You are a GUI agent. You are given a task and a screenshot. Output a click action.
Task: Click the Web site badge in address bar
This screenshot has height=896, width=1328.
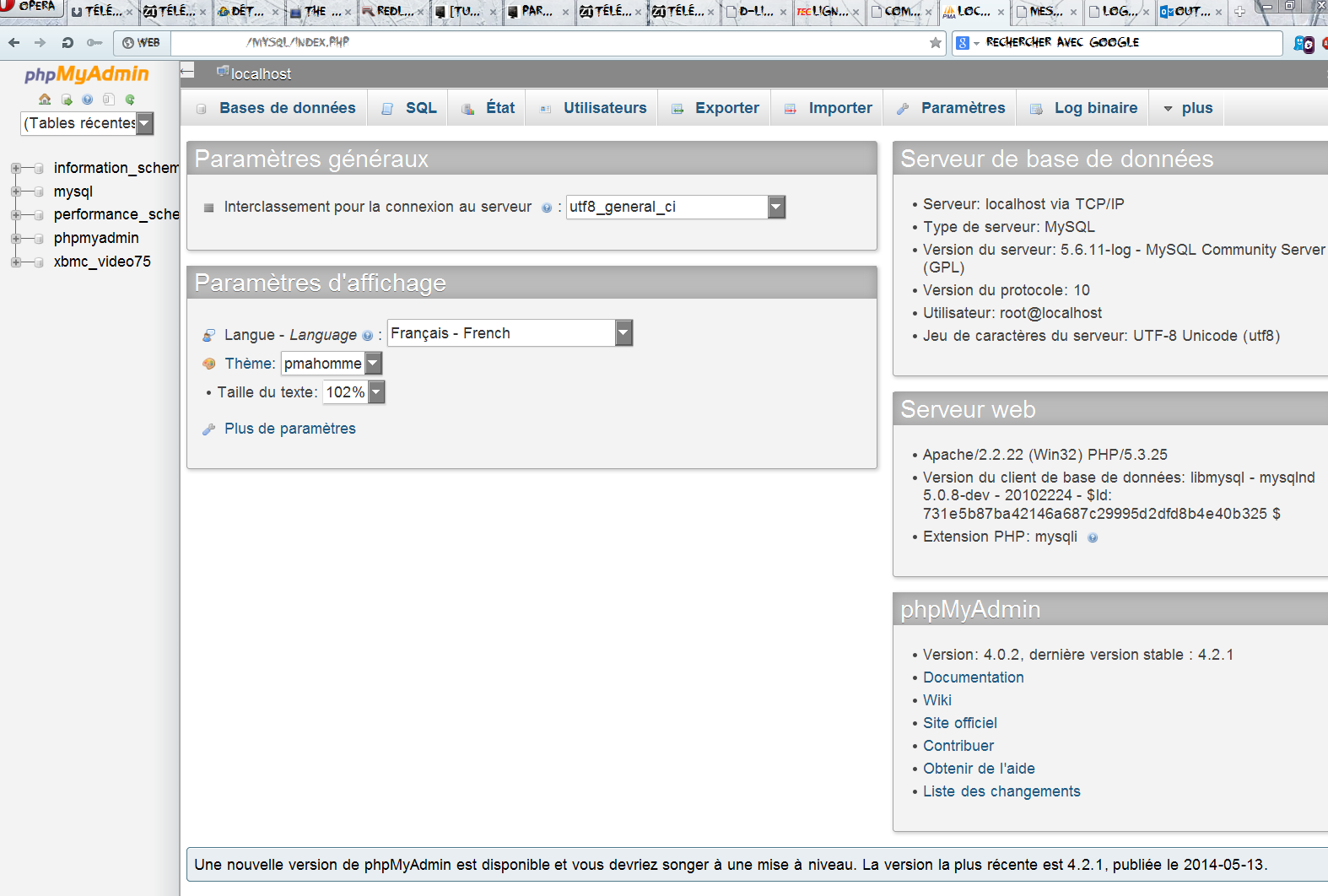point(141,42)
